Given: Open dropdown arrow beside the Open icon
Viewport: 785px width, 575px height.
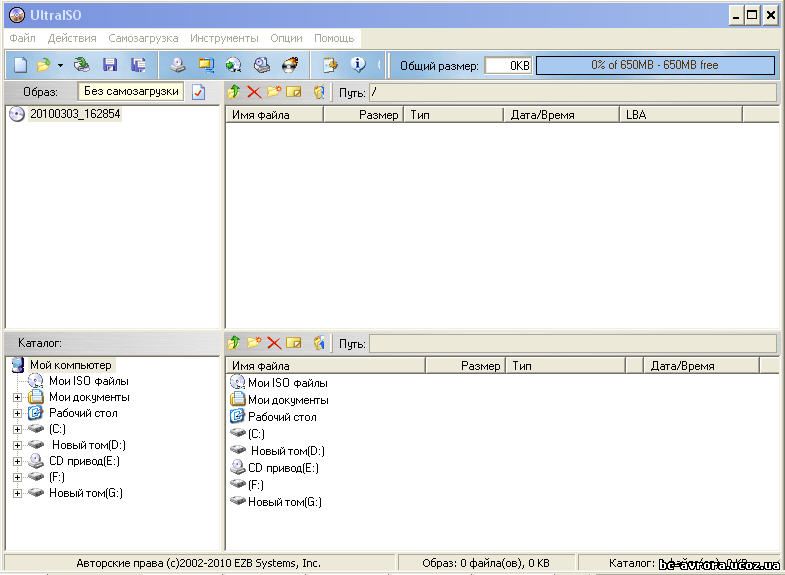Looking at the screenshot, I should click(60, 66).
